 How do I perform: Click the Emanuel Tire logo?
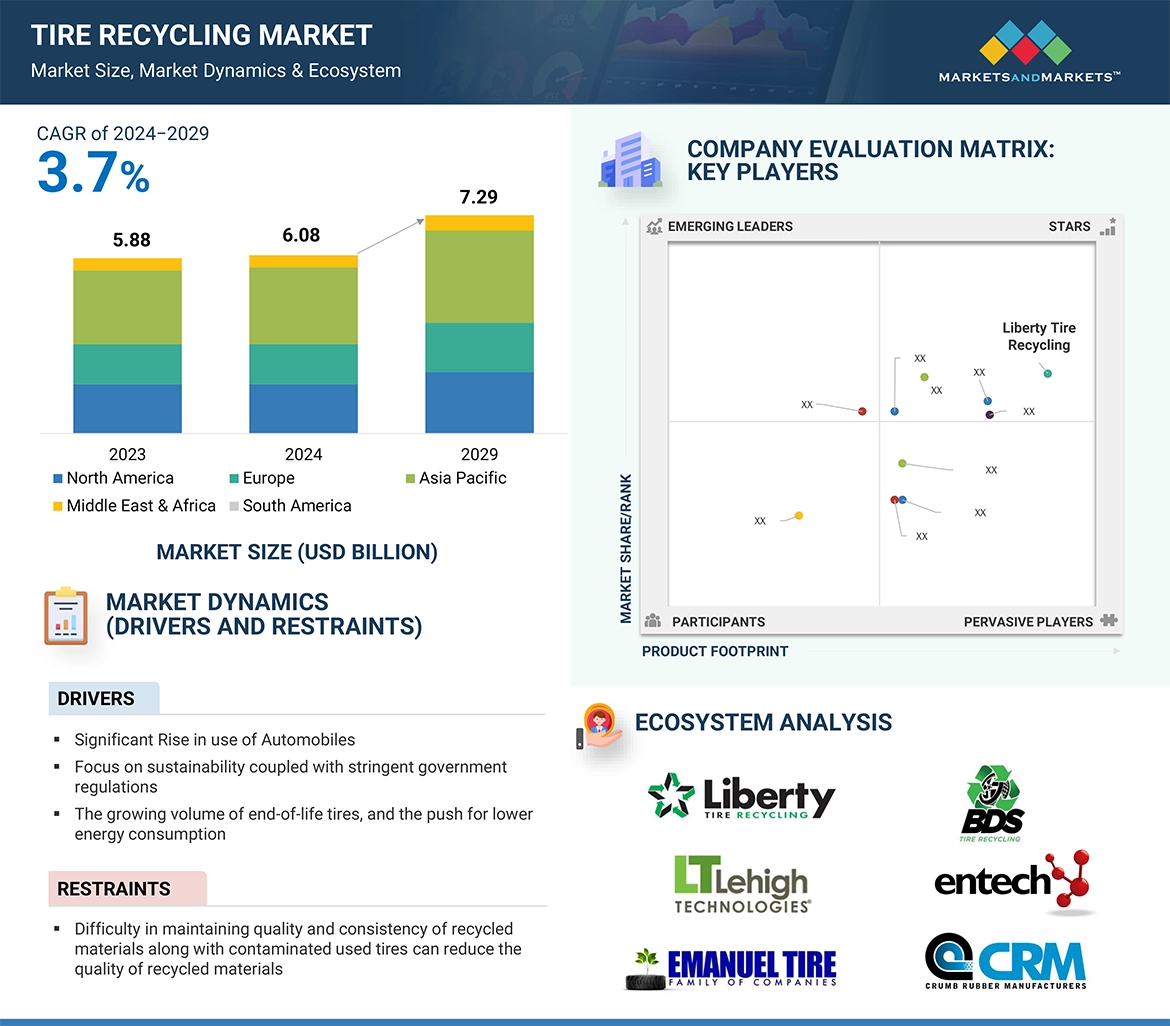tap(731, 967)
